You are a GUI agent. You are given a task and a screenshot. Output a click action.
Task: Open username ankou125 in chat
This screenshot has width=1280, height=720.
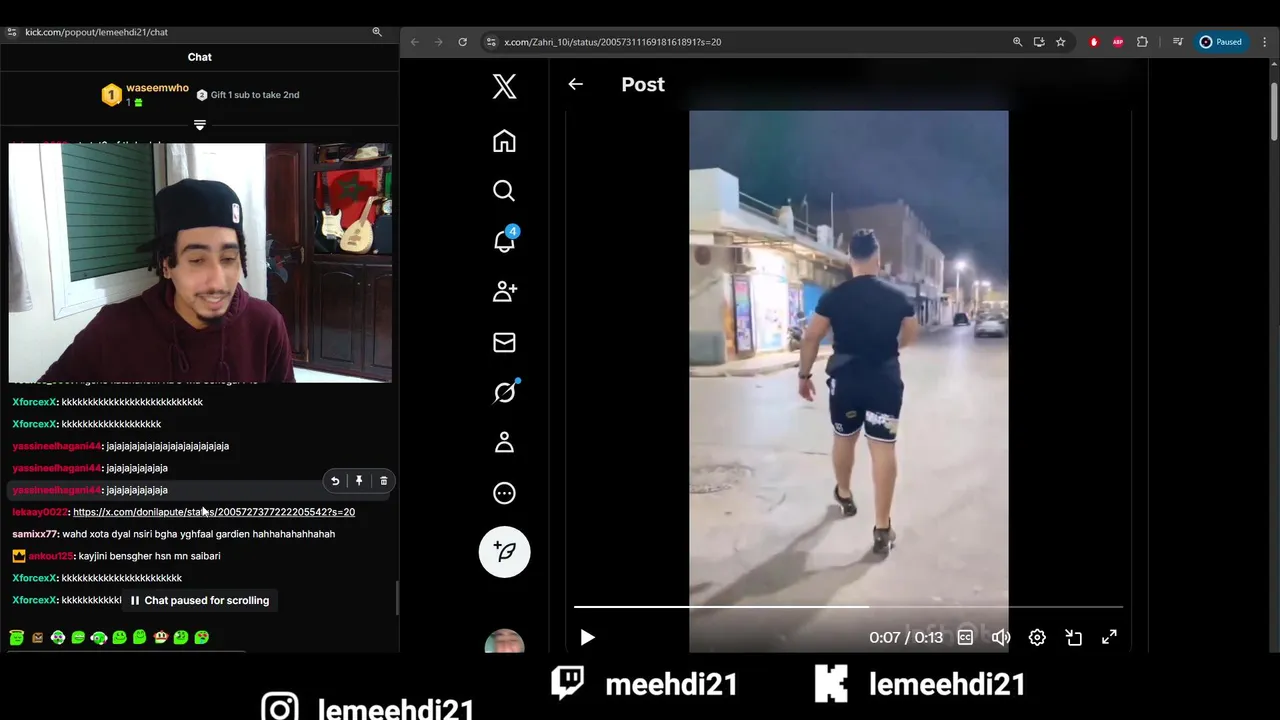tap(51, 556)
